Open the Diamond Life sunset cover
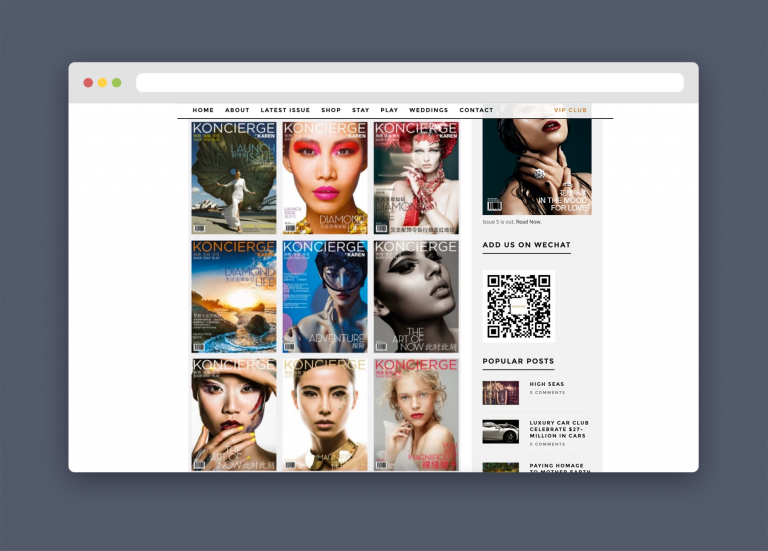 point(234,296)
